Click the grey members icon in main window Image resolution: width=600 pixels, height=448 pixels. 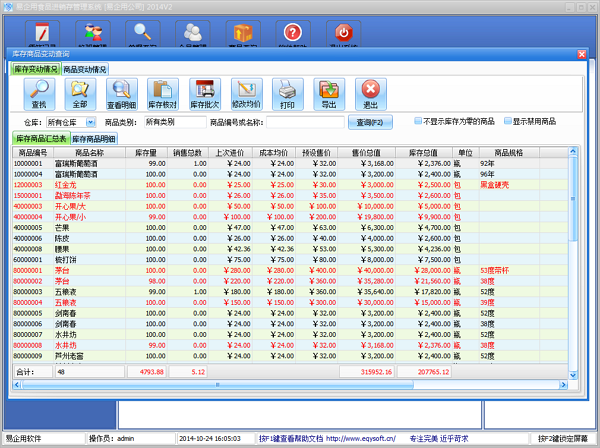pyautogui.click(x=193, y=34)
